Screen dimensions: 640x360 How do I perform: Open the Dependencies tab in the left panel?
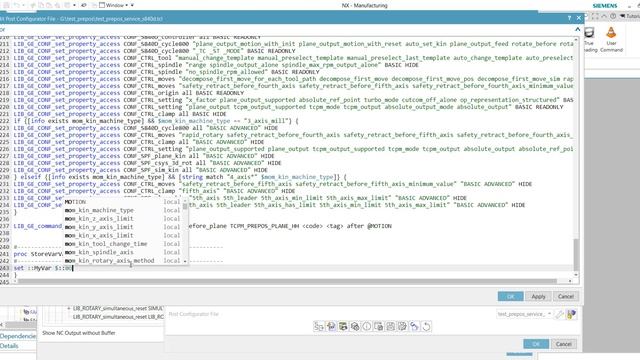click(x=18, y=336)
